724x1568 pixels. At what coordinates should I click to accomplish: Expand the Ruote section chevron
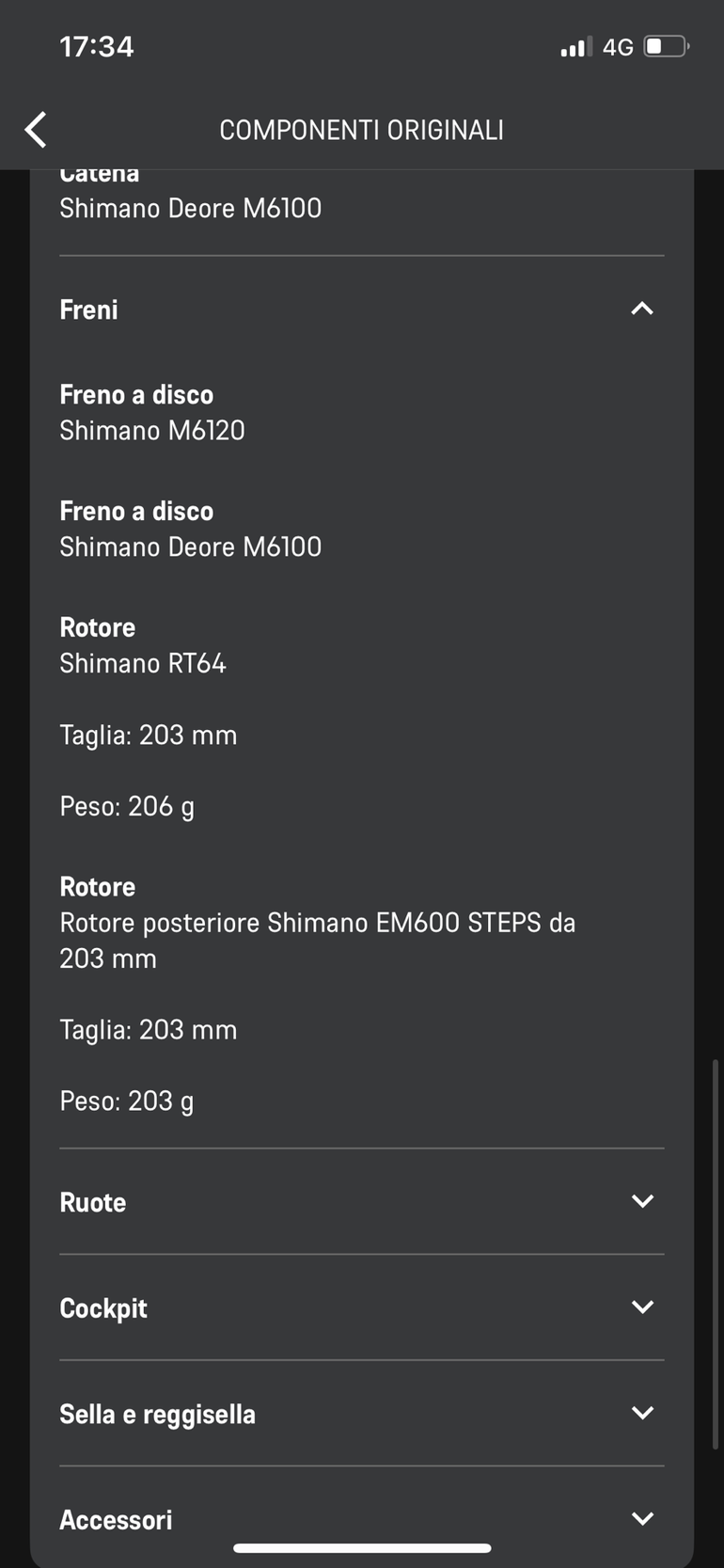click(642, 1201)
